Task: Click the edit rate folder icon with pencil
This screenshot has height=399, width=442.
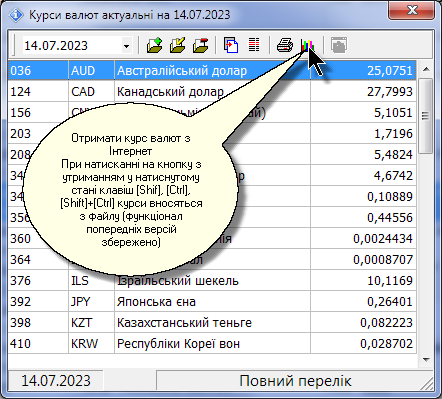Action: [x=177, y=45]
